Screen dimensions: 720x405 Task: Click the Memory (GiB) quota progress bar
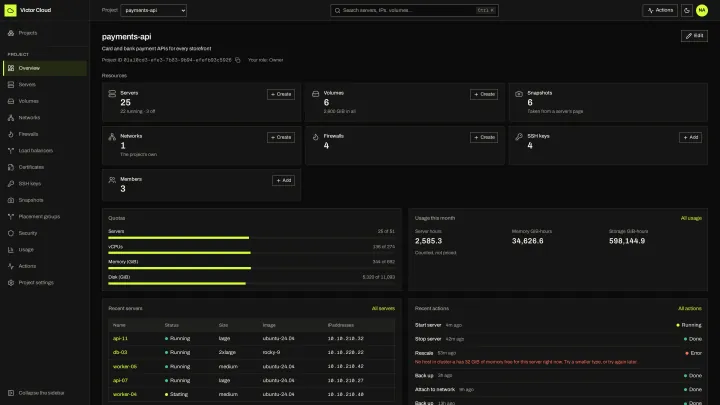point(252,268)
